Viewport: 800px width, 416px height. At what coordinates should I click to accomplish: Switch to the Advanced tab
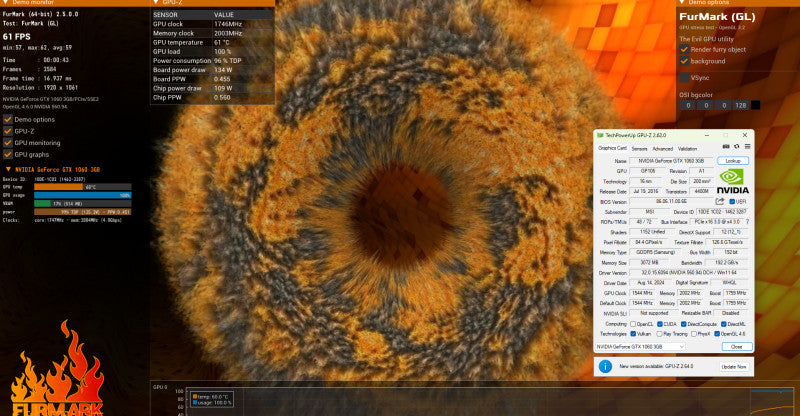[x=662, y=149]
